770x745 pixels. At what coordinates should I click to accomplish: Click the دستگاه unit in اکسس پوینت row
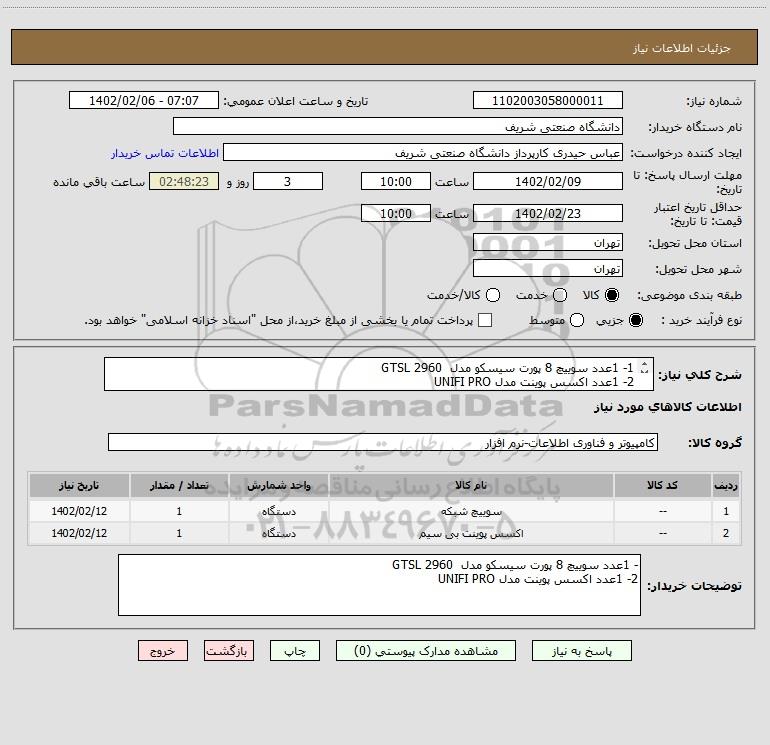point(278,533)
